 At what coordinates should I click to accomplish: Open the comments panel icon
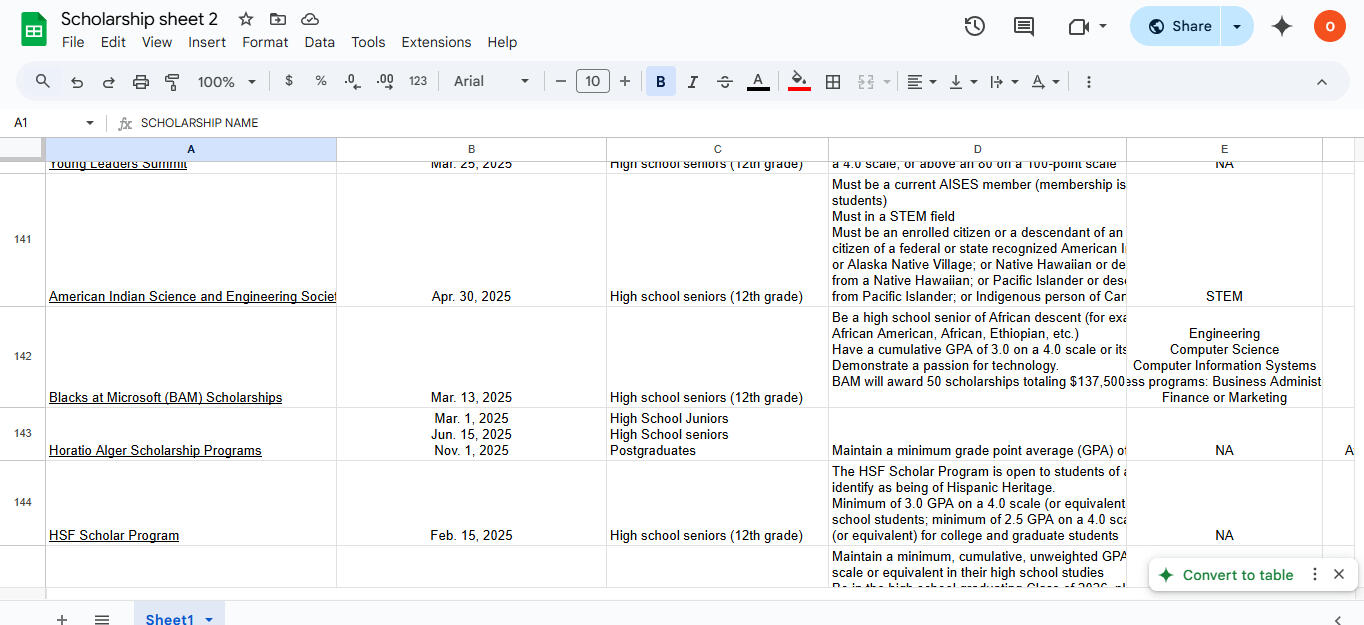1024,27
